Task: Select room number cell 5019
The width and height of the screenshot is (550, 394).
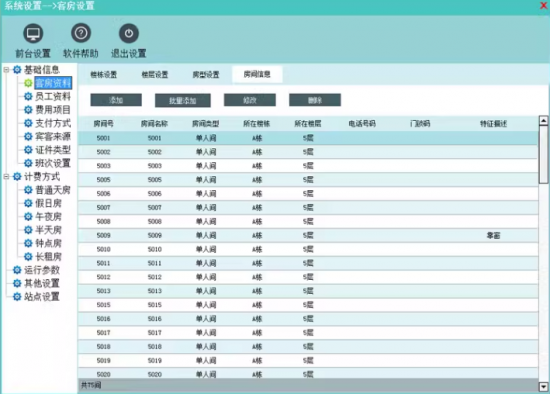Action: tap(103, 360)
